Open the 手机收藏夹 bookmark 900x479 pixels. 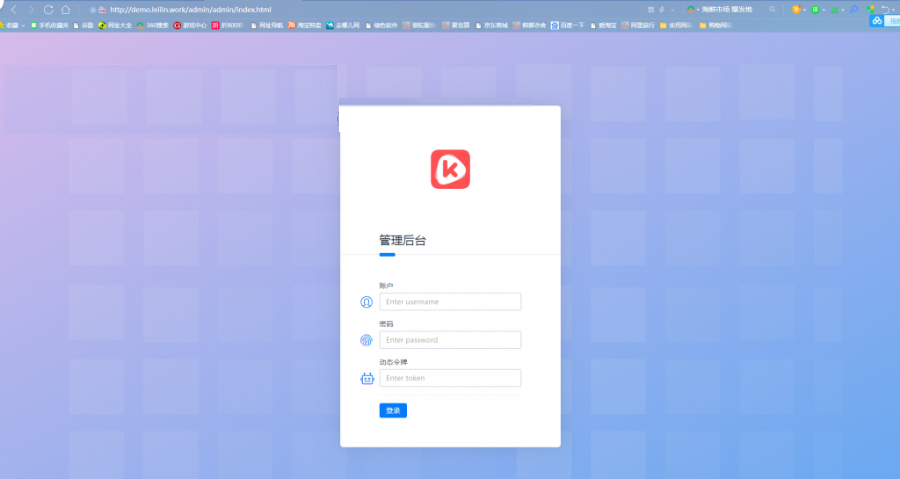pyautogui.click(x=50, y=25)
